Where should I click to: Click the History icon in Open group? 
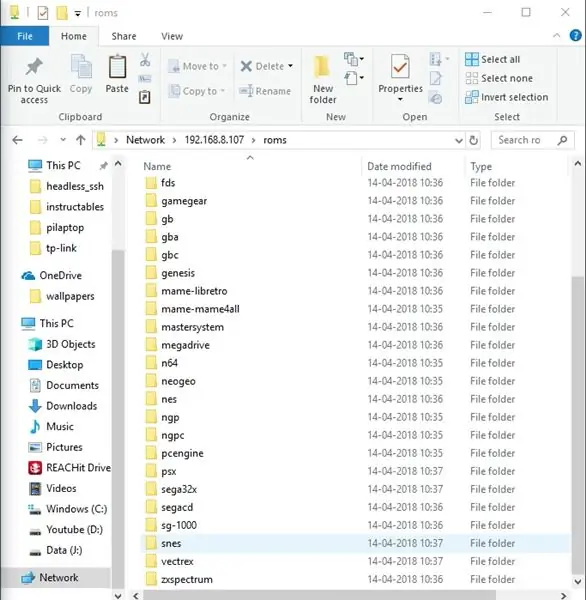click(x=436, y=98)
